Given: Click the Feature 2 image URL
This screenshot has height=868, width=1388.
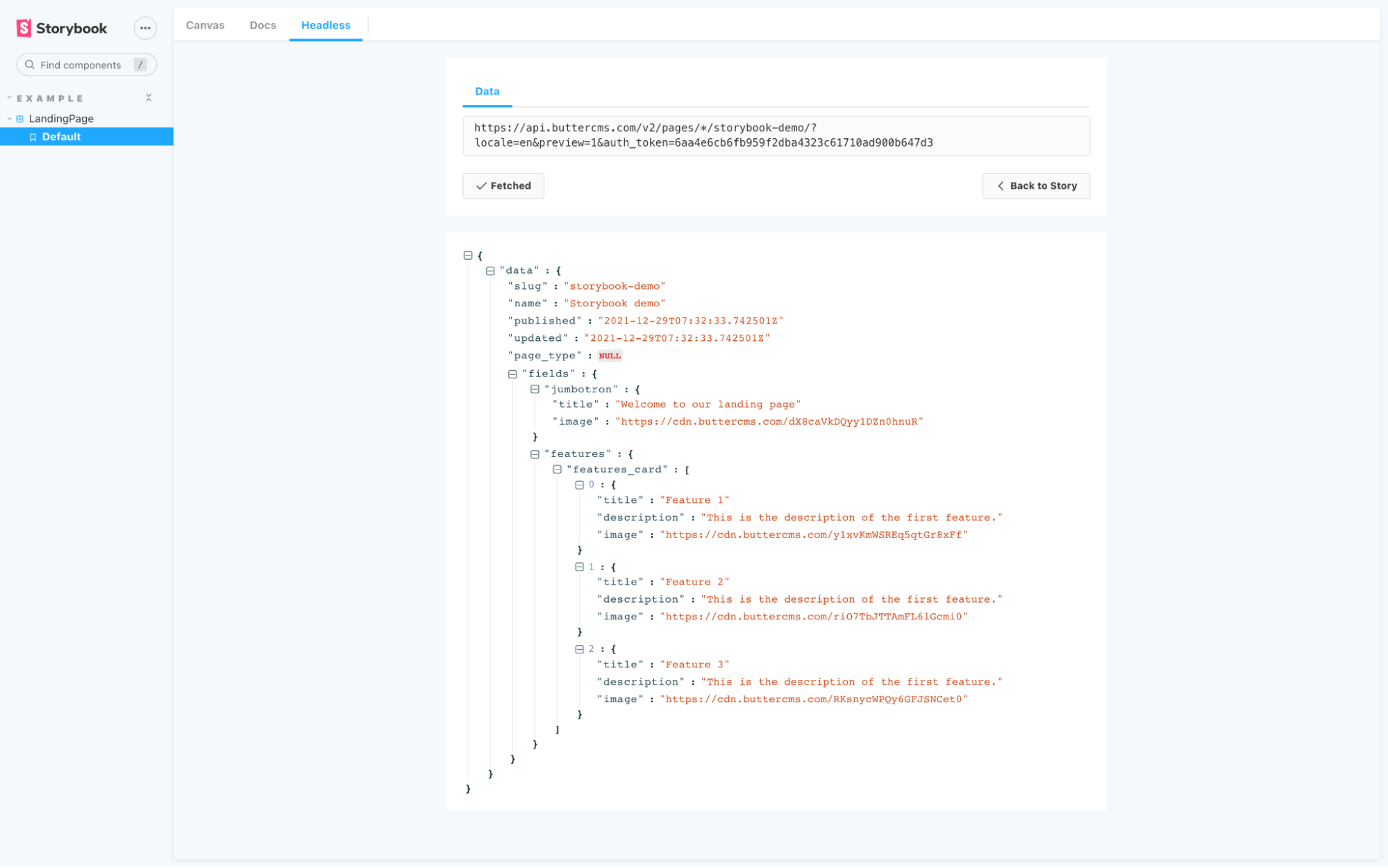Looking at the screenshot, I should 814,617.
